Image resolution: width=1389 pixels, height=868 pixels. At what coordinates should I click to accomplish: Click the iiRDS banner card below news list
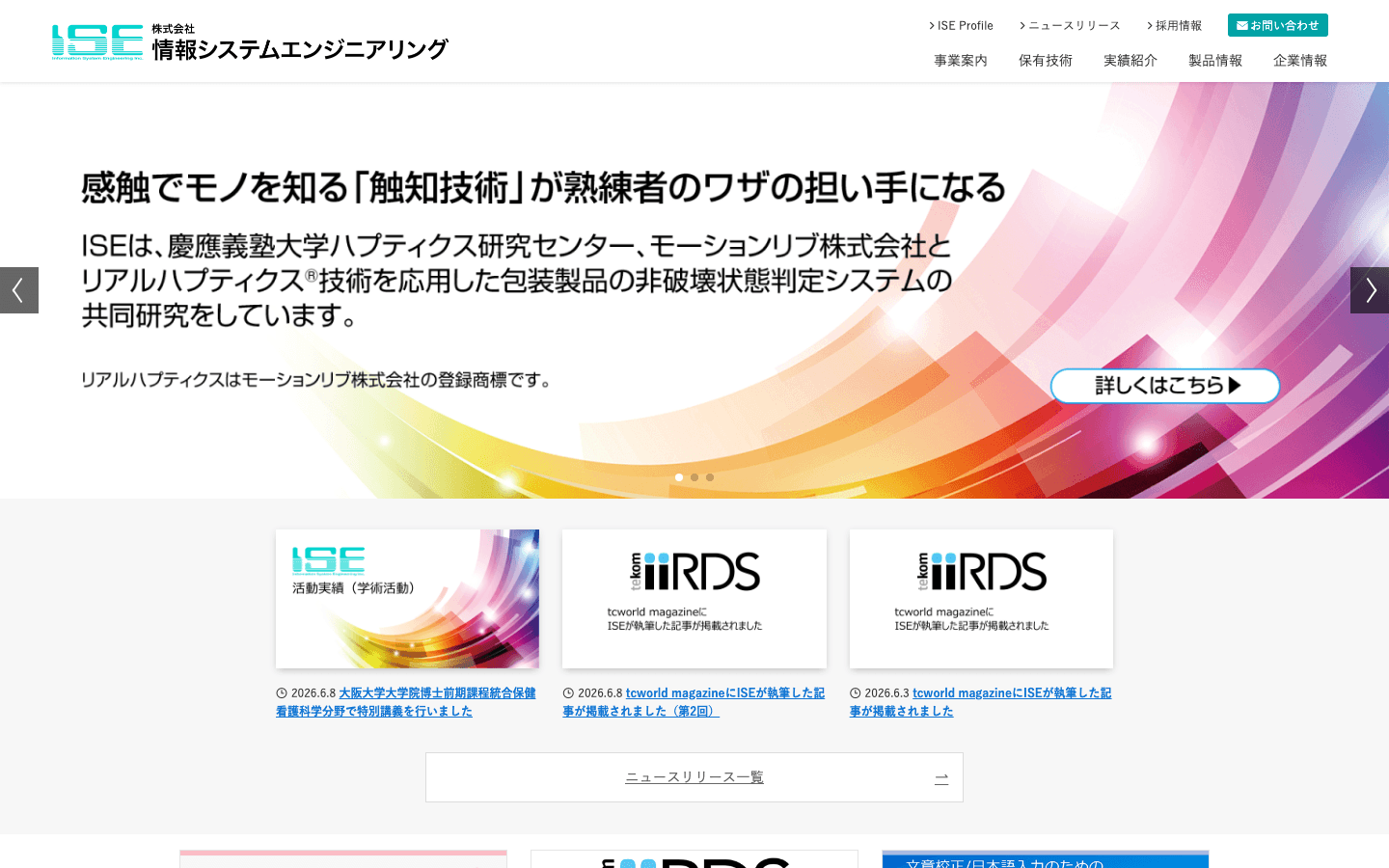tap(694, 859)
